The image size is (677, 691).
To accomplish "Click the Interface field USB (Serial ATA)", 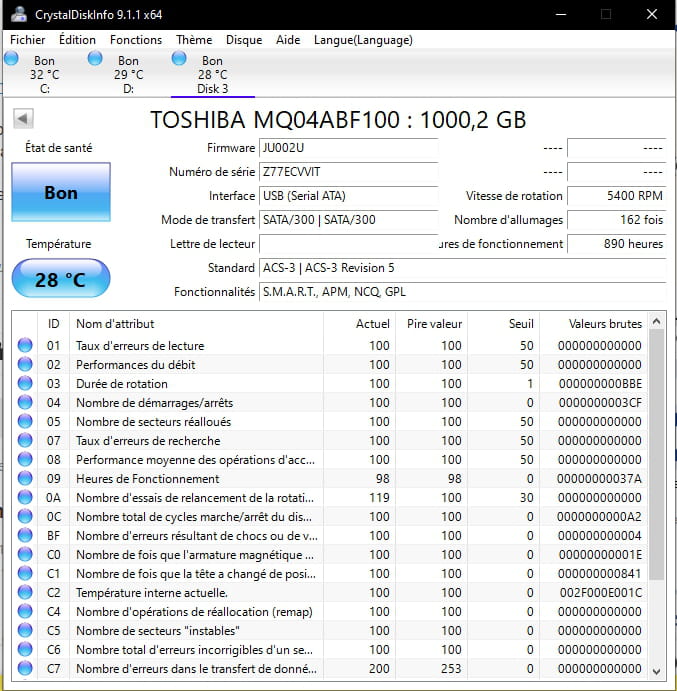I will (349, 196).
